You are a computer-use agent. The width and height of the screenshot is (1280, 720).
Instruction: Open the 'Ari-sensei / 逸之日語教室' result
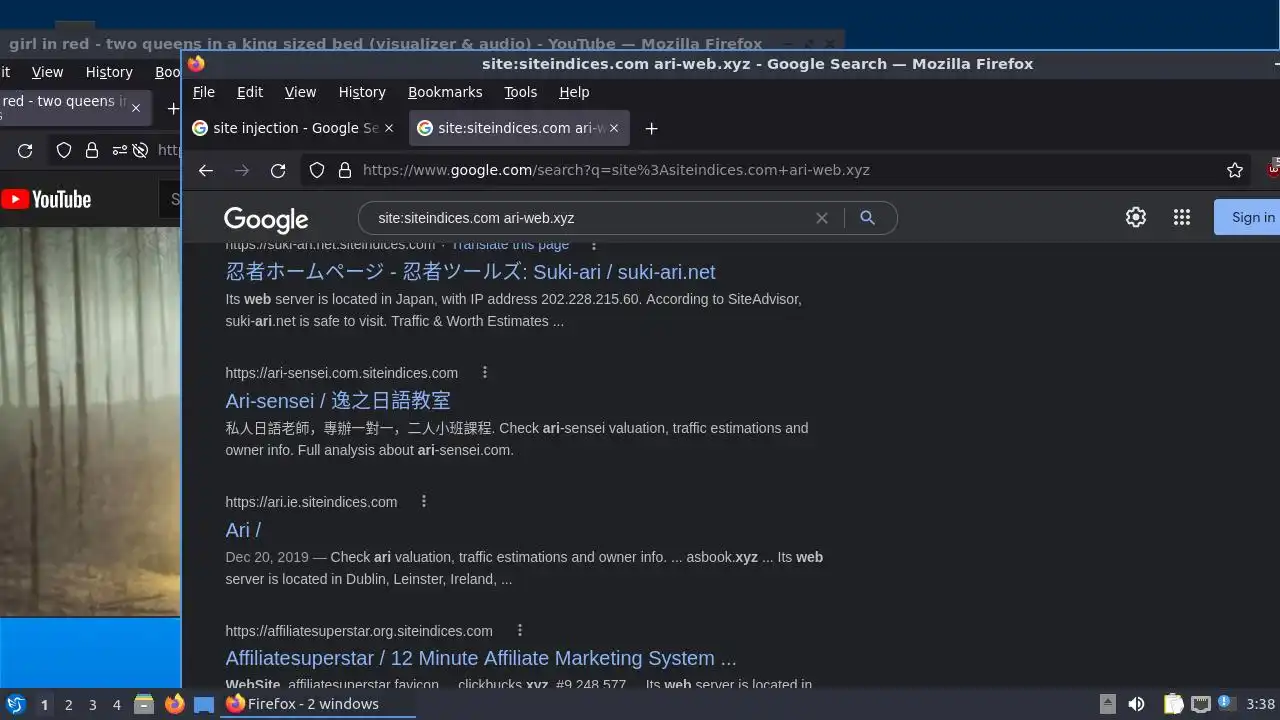tap(338, 400)
